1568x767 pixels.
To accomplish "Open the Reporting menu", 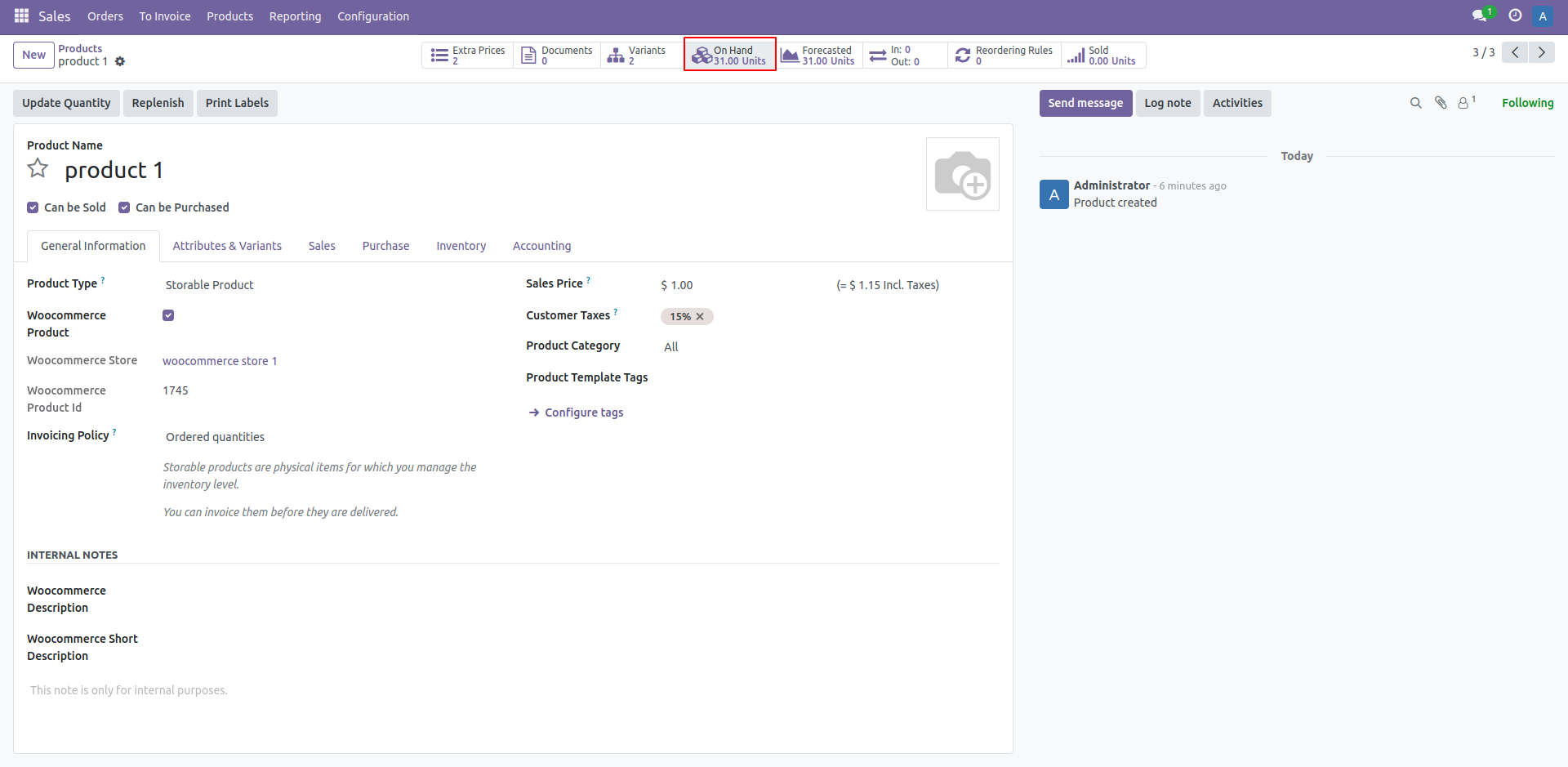I will [295, 16].
